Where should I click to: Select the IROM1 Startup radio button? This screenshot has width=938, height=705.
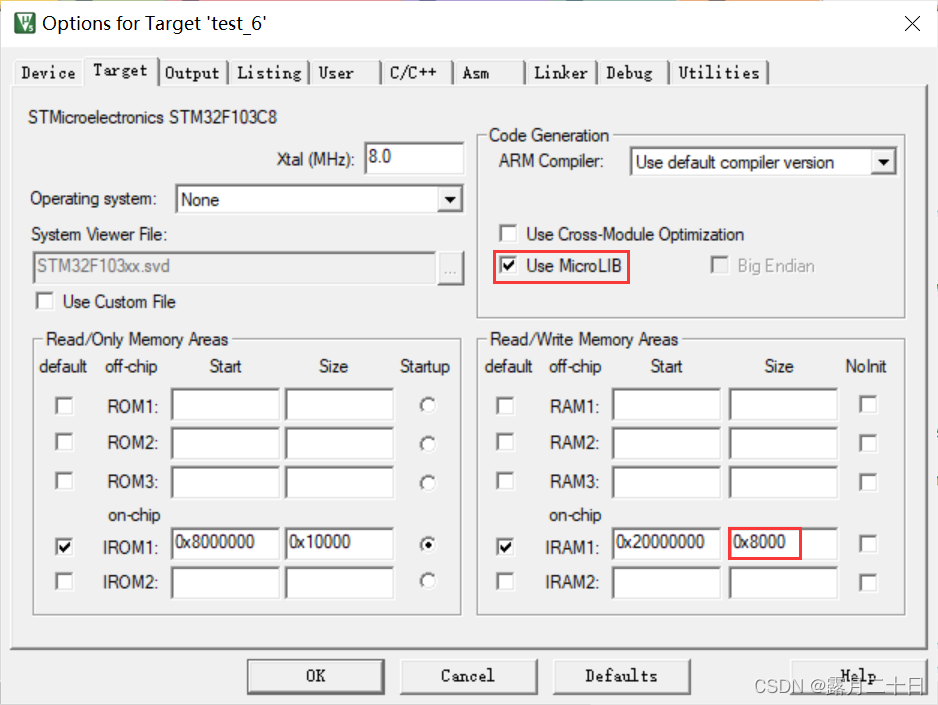(427, 544)
